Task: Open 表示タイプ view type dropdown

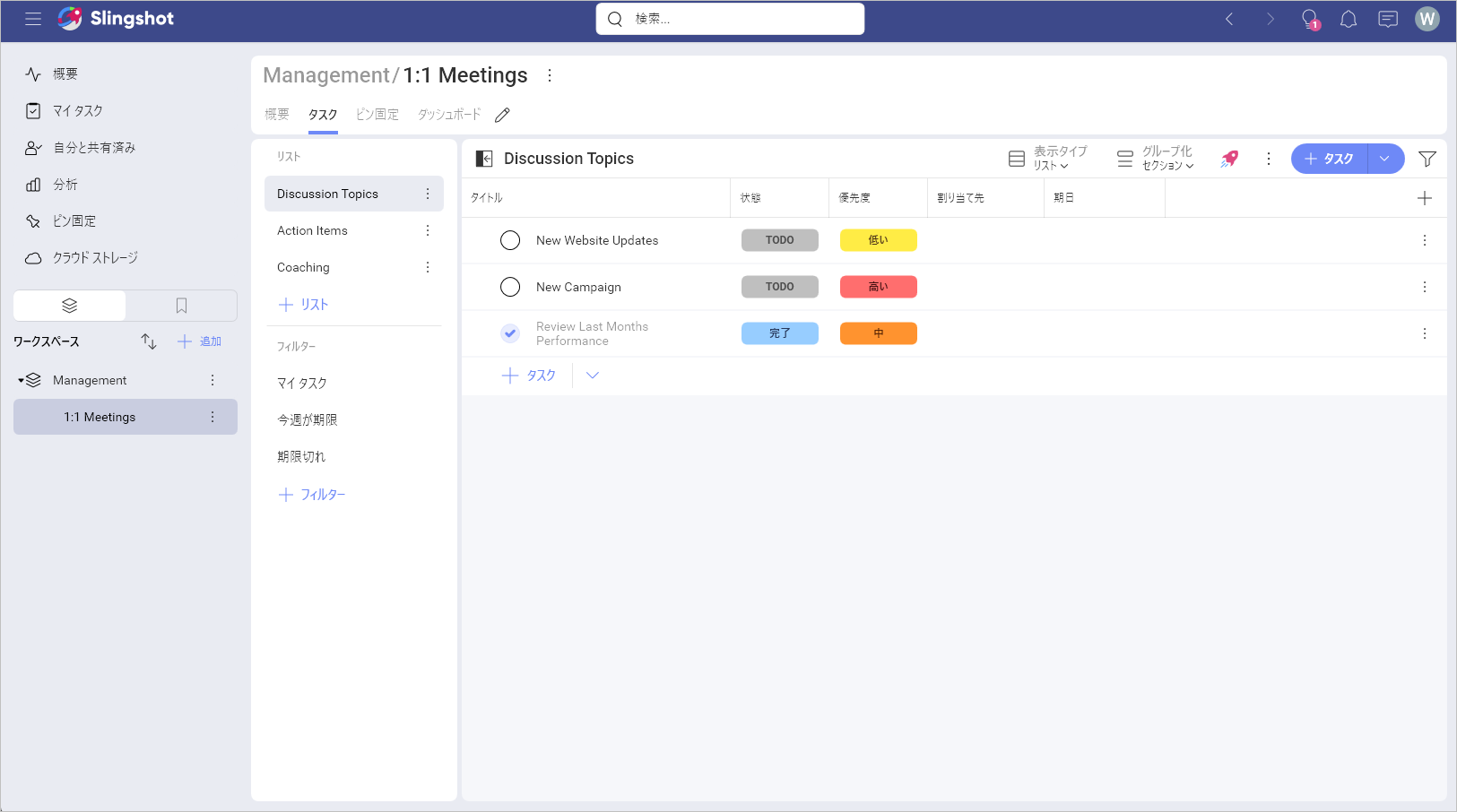Action: pyautogui.click(x=1048, y=159)
